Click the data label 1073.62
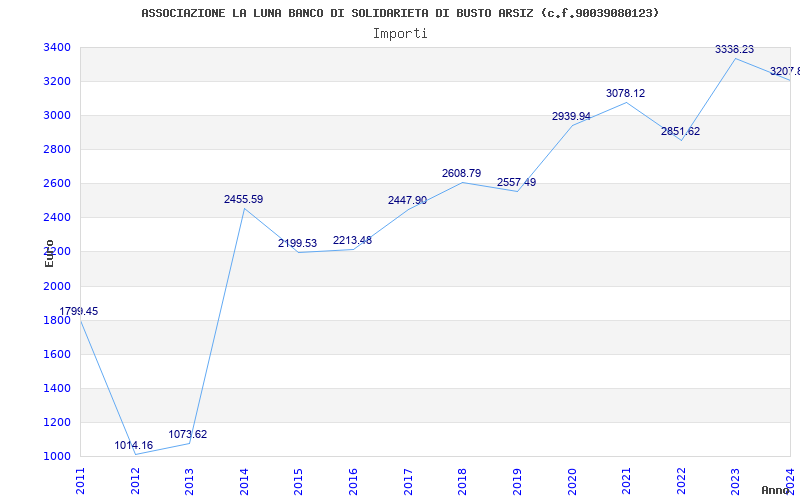The height and width of the screenshot is (500, 800). coord(188,434)
